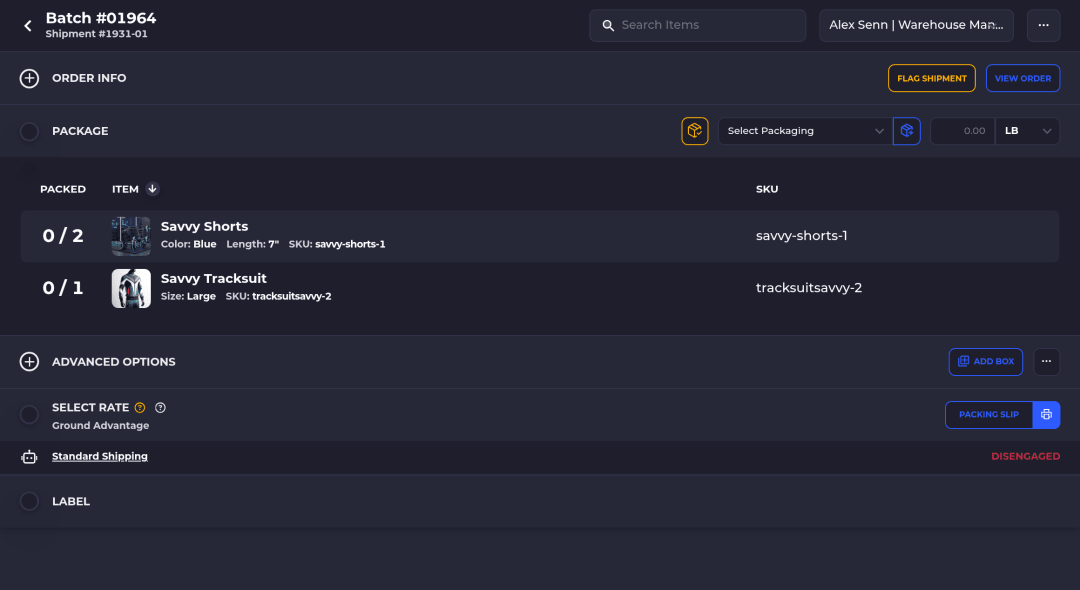
Task: Toggle the Package status circle
Action: [29, 131]
